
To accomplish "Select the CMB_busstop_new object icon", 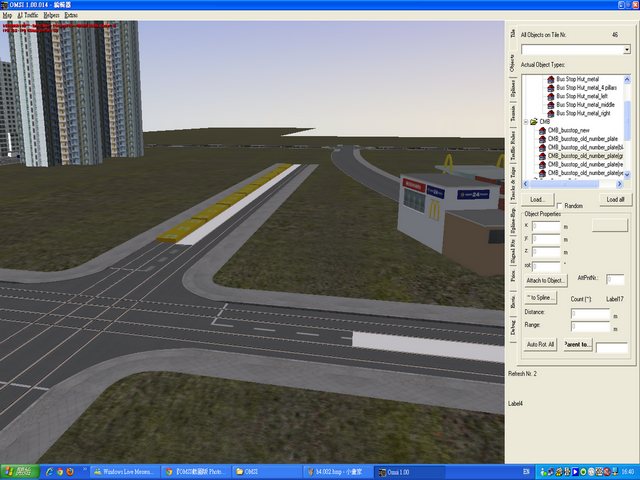I will [542, 130].
